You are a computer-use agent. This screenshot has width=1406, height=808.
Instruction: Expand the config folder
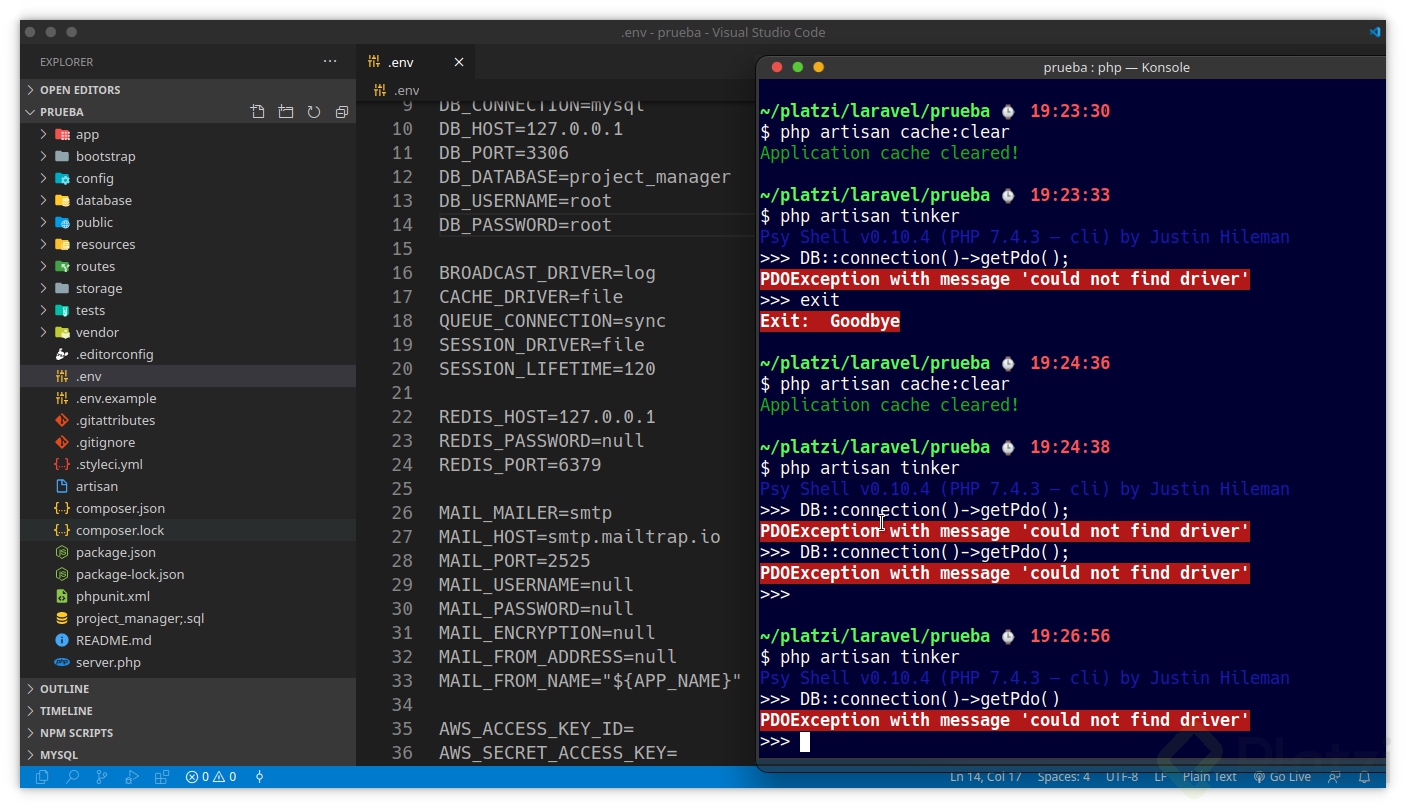tap(188, 178)
